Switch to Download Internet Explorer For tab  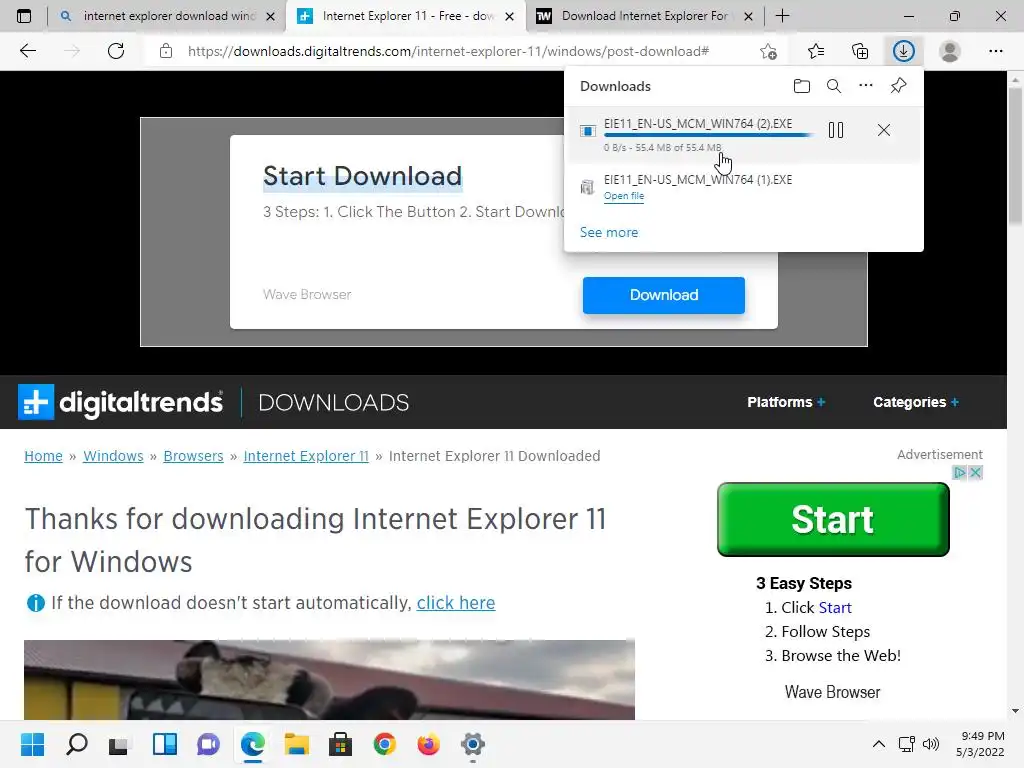[x=643, y=16]
